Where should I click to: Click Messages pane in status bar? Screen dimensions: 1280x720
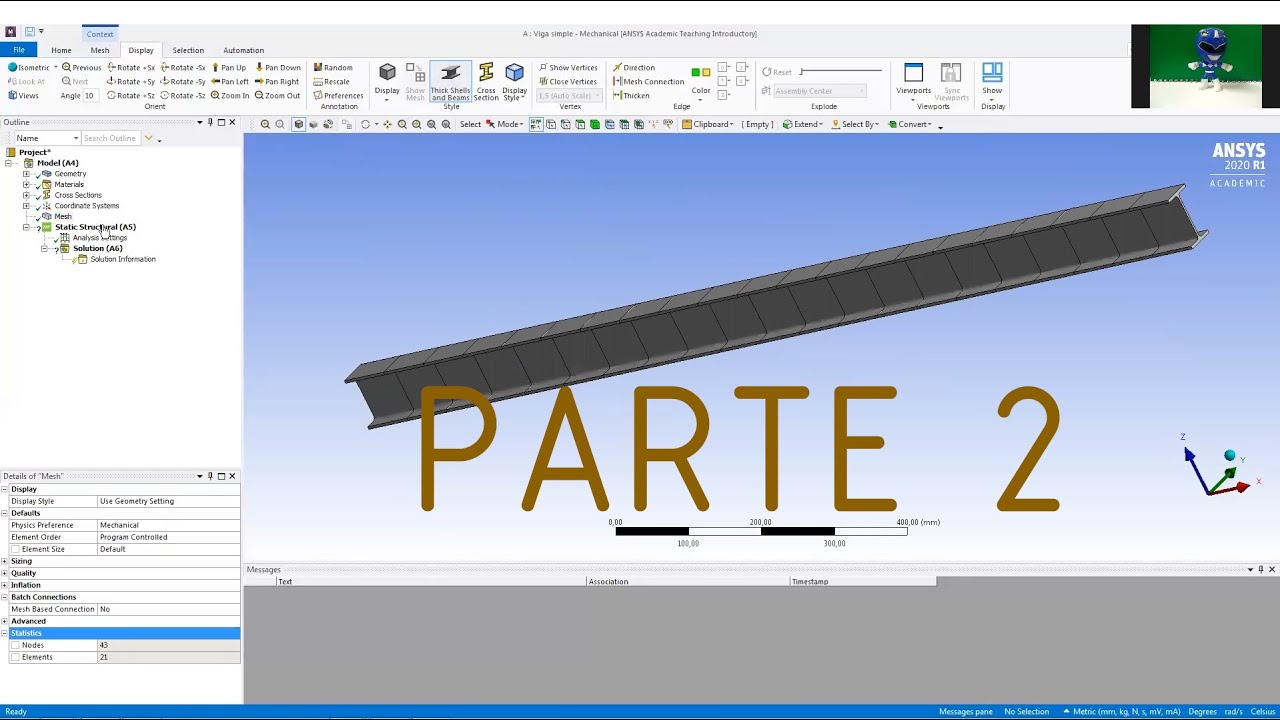pyautogui.click(x=966, y=712)
